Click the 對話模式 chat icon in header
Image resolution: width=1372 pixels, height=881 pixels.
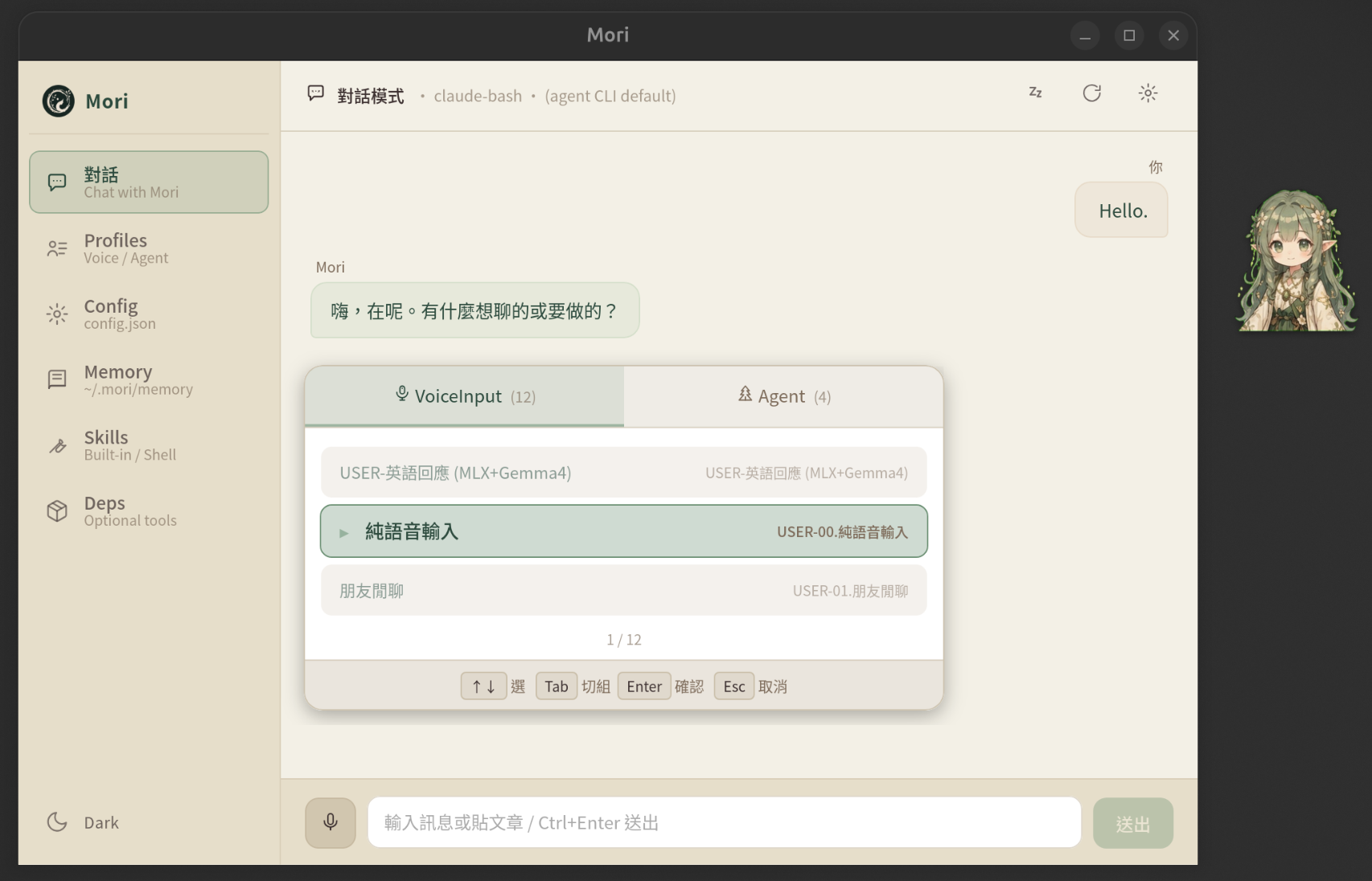316,93
